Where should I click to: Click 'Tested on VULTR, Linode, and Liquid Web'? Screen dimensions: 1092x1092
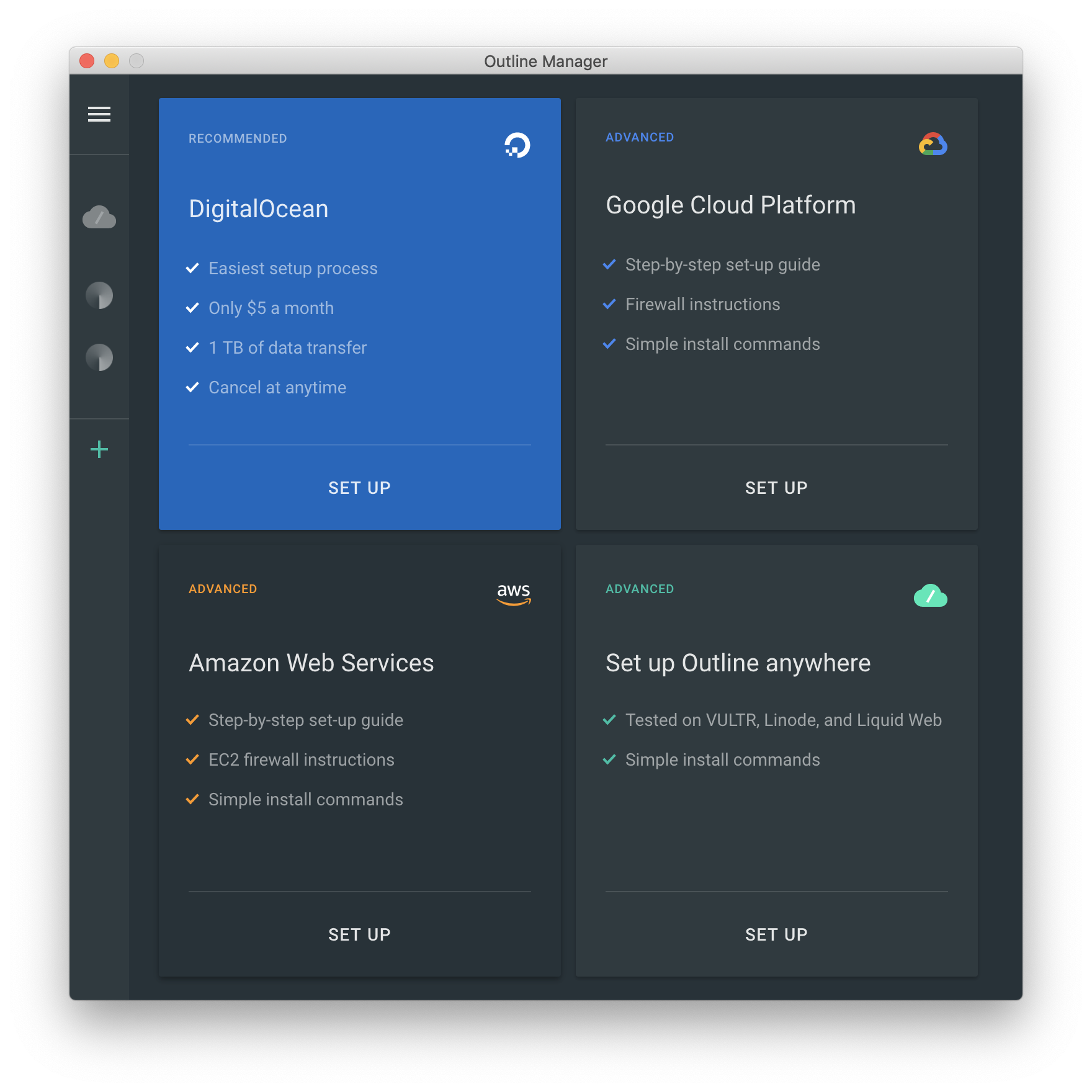click(784, 720)
